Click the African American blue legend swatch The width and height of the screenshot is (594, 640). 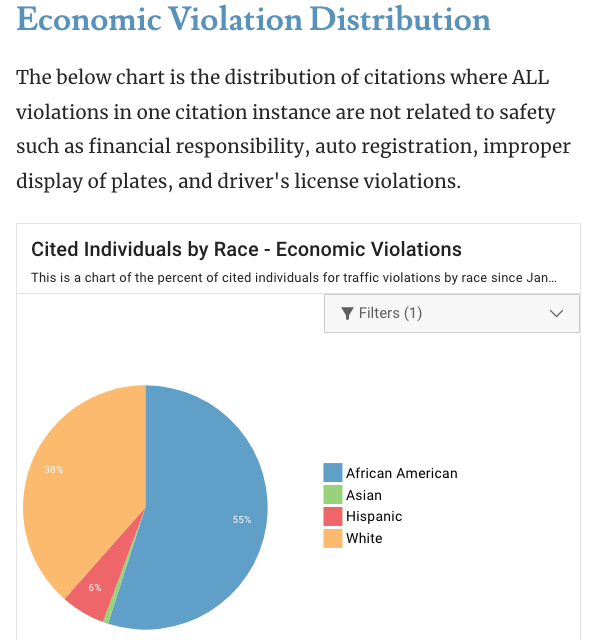click(333, 473)
